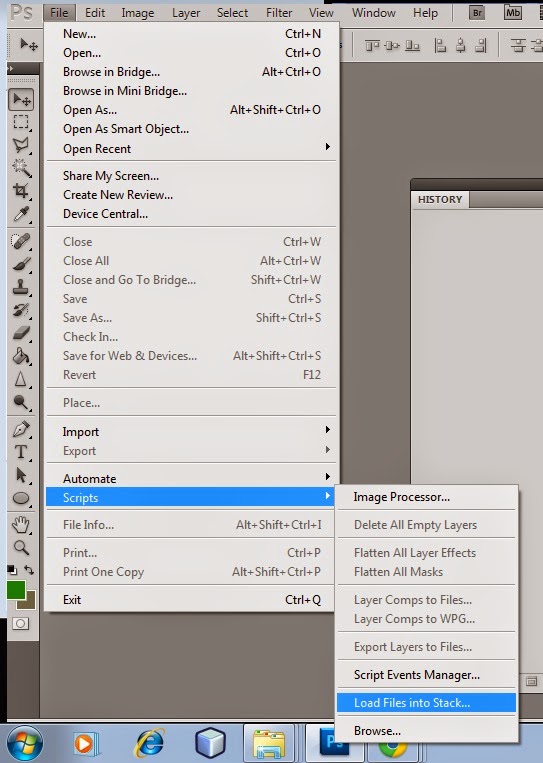Switch to the HISTORY panel tab
The height and width of the screenshot is (763, 543).
[x=440, y=200]
